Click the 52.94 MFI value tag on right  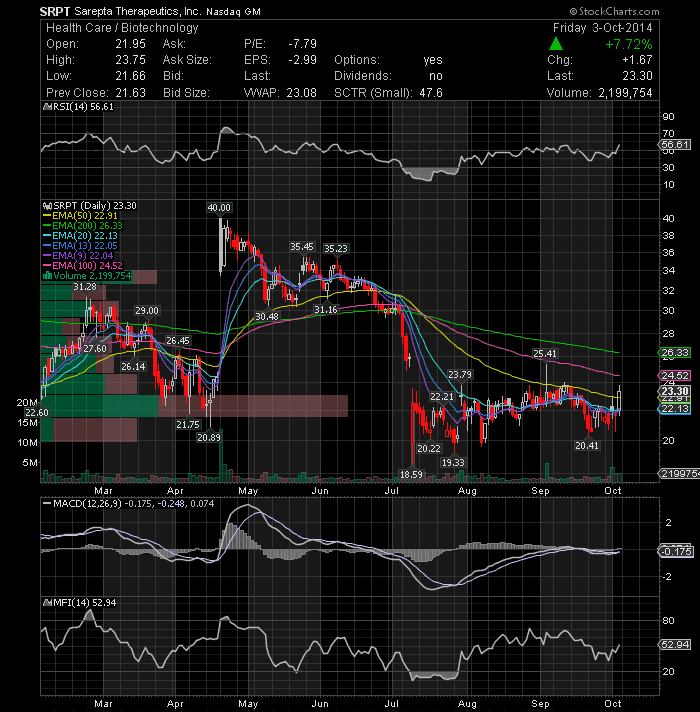click(x=675, y=644)
